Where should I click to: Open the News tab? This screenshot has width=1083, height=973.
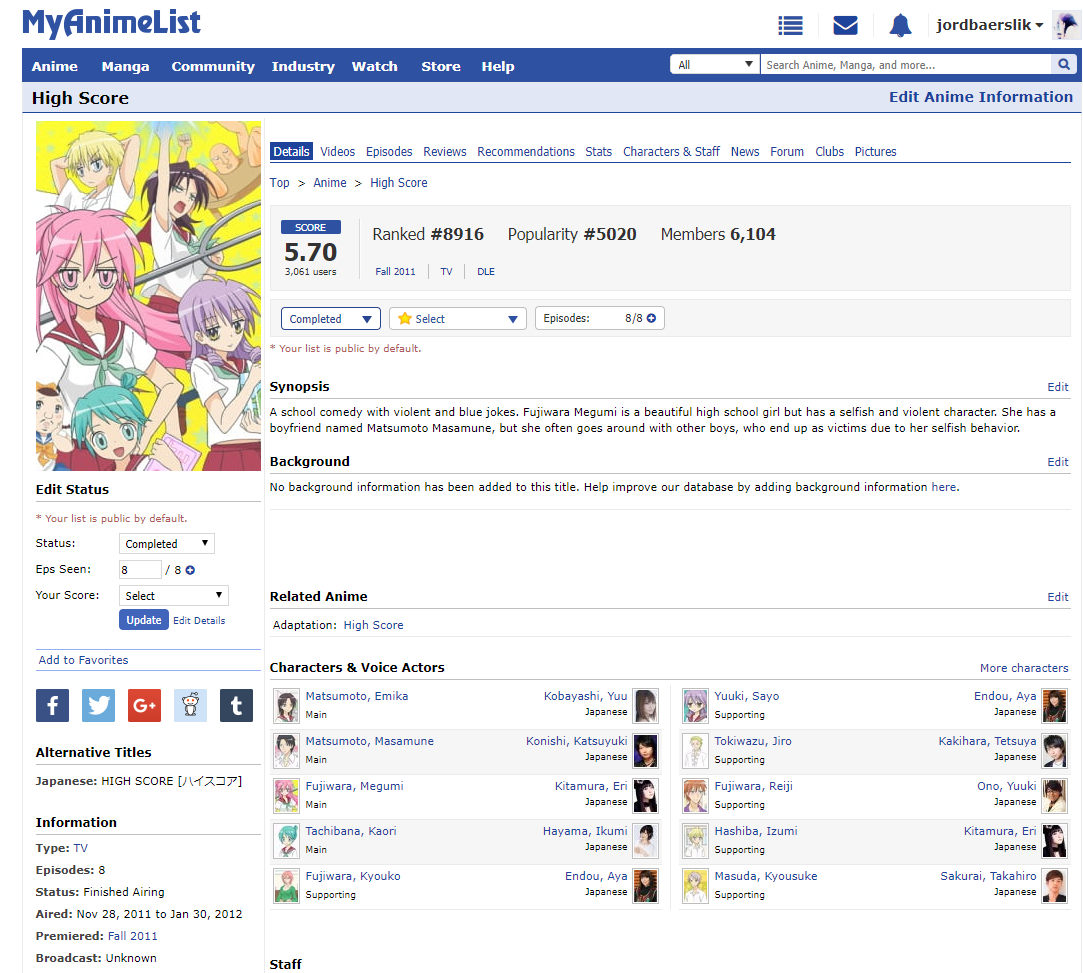745,151
